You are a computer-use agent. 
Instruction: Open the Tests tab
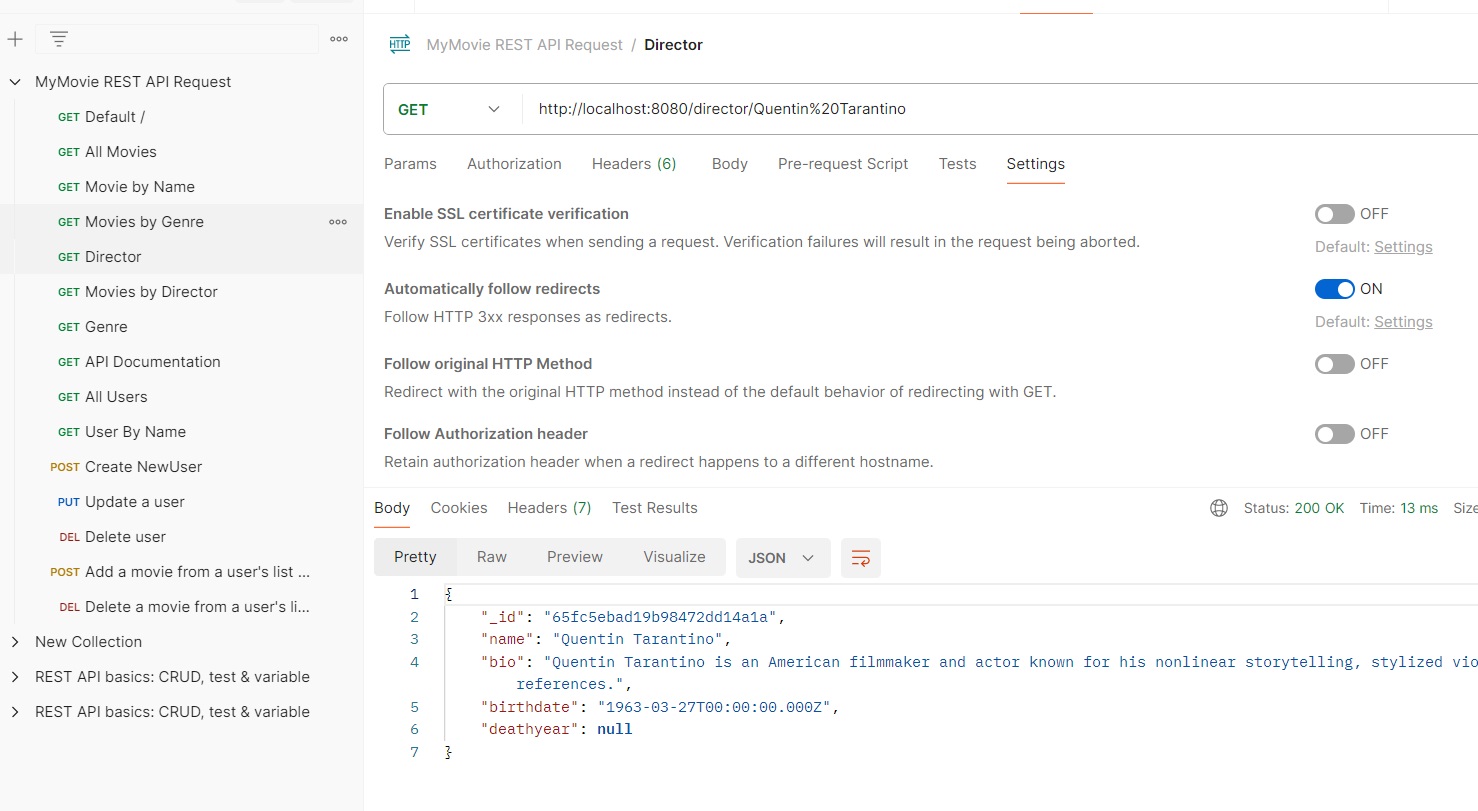957,164
